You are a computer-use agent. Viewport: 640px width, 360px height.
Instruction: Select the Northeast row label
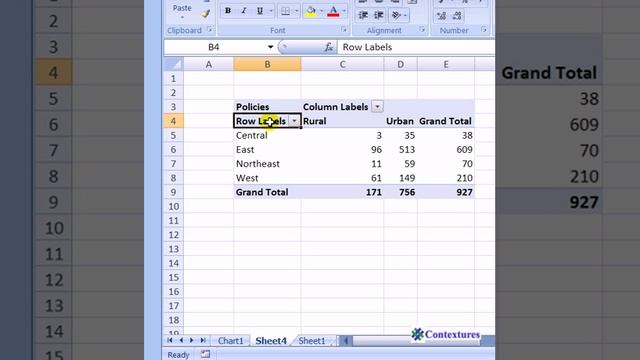(267, 164)
